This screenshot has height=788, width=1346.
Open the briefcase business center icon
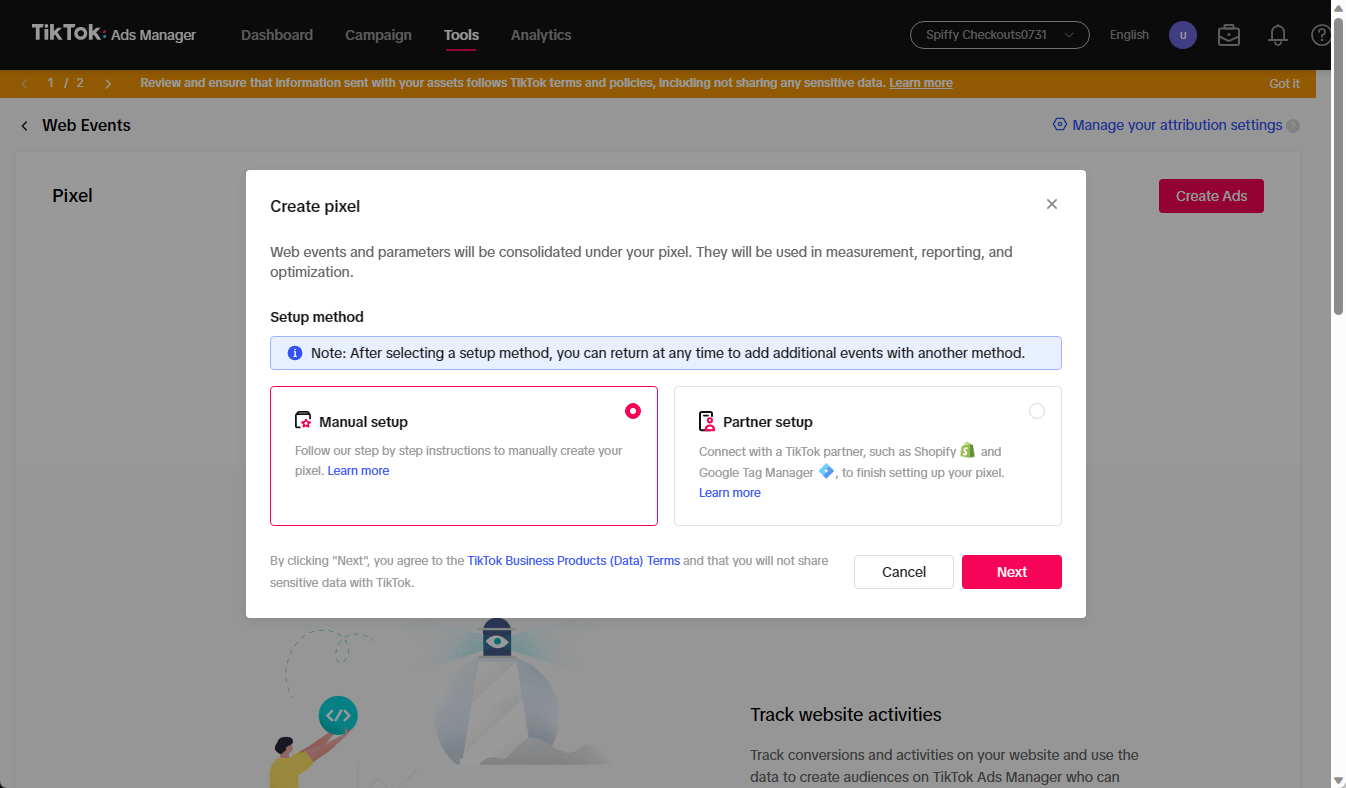tap(1229, 35)
